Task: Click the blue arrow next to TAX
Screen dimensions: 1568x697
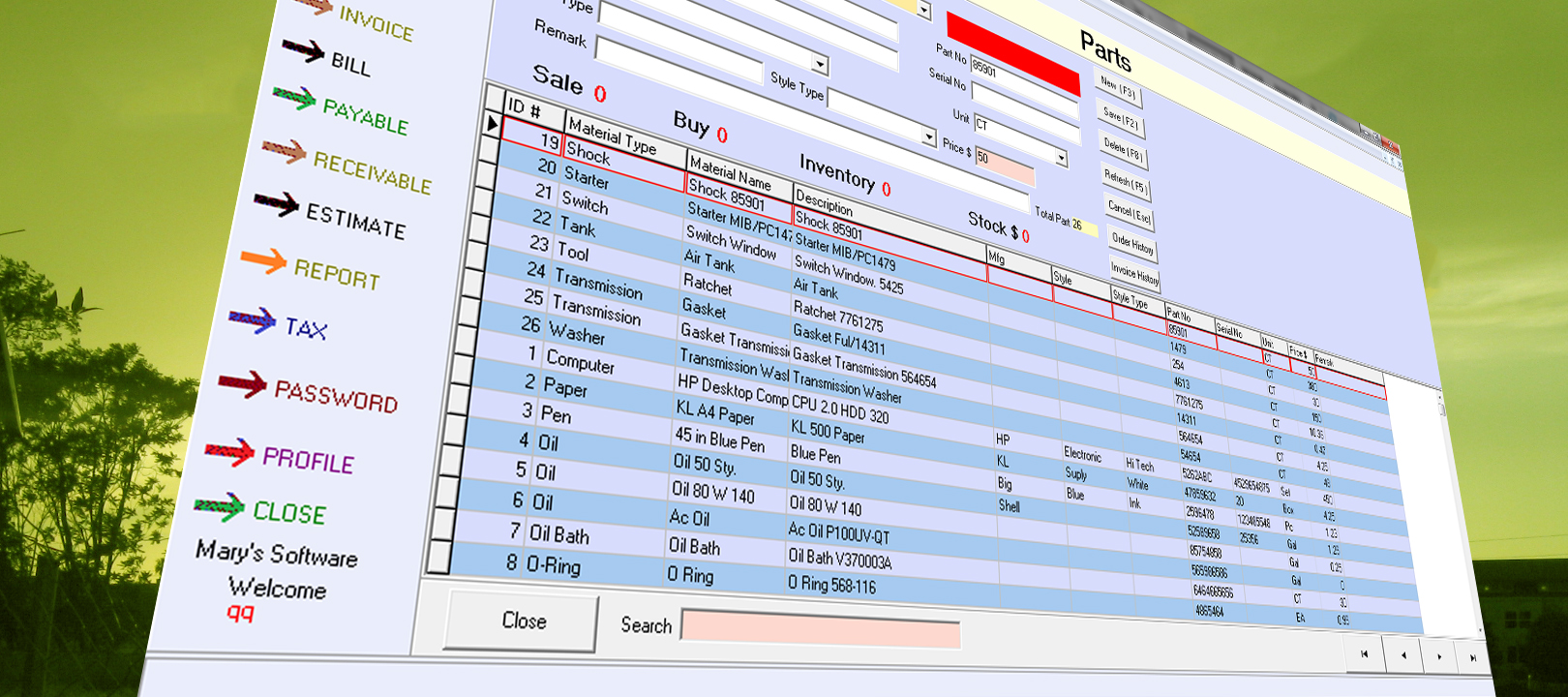Action: coord(252,320)
